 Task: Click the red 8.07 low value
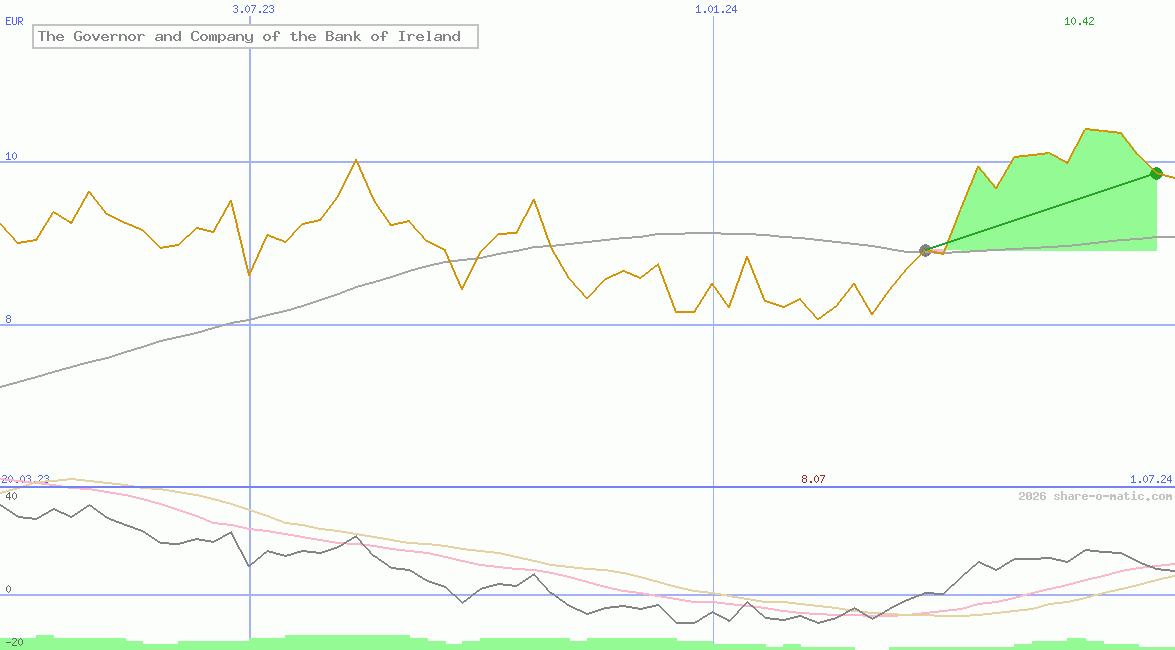point(813,480)
